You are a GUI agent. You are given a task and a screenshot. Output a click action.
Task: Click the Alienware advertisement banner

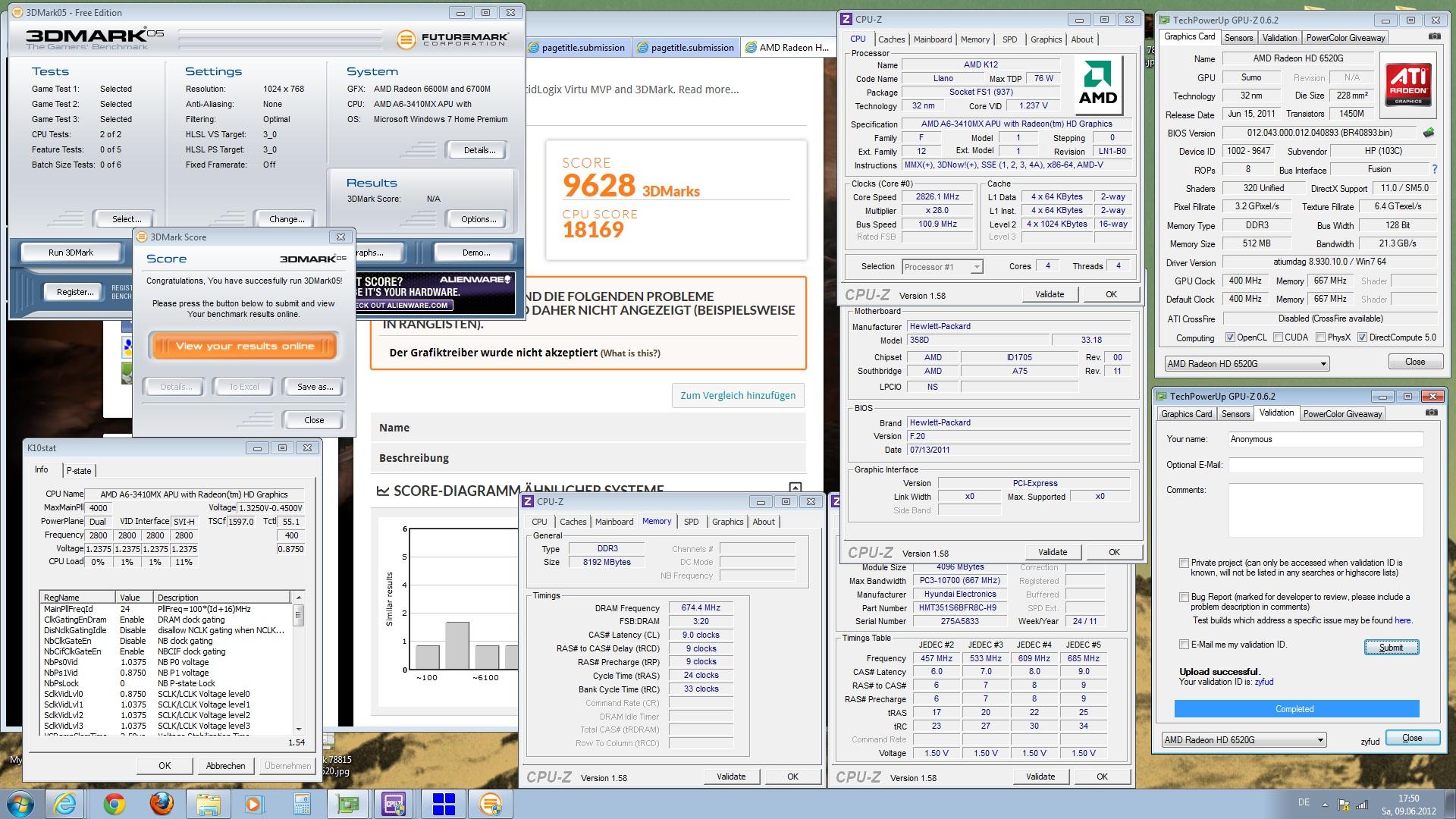[x=435, y=293]
